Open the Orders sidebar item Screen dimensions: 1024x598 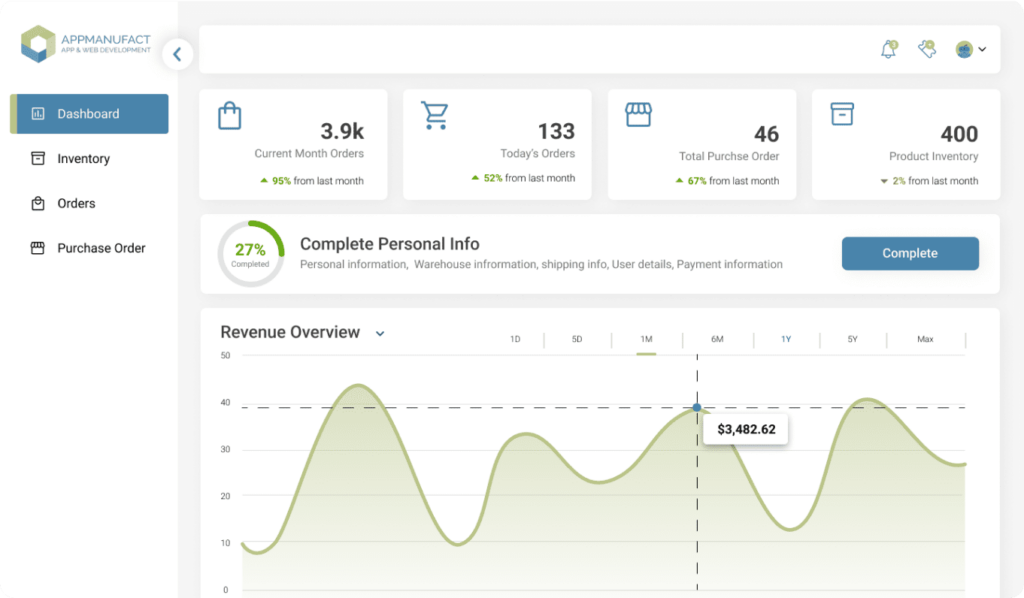[x=76, y=204]
